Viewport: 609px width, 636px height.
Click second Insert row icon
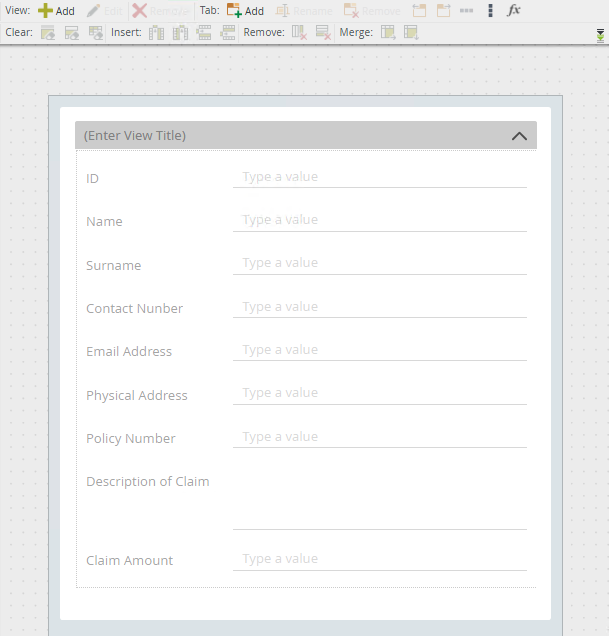pos(228,32)
